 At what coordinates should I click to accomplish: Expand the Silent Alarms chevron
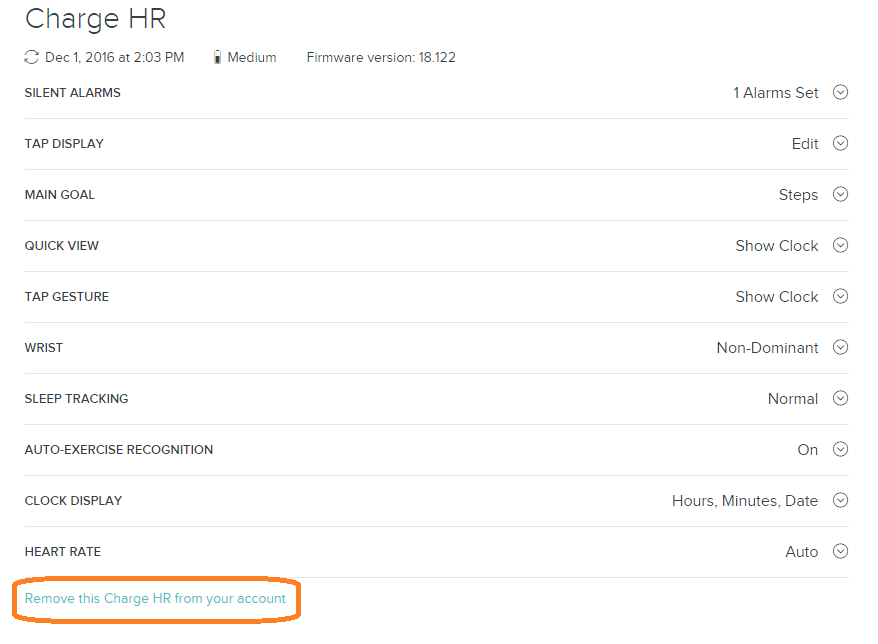point(840,92)
